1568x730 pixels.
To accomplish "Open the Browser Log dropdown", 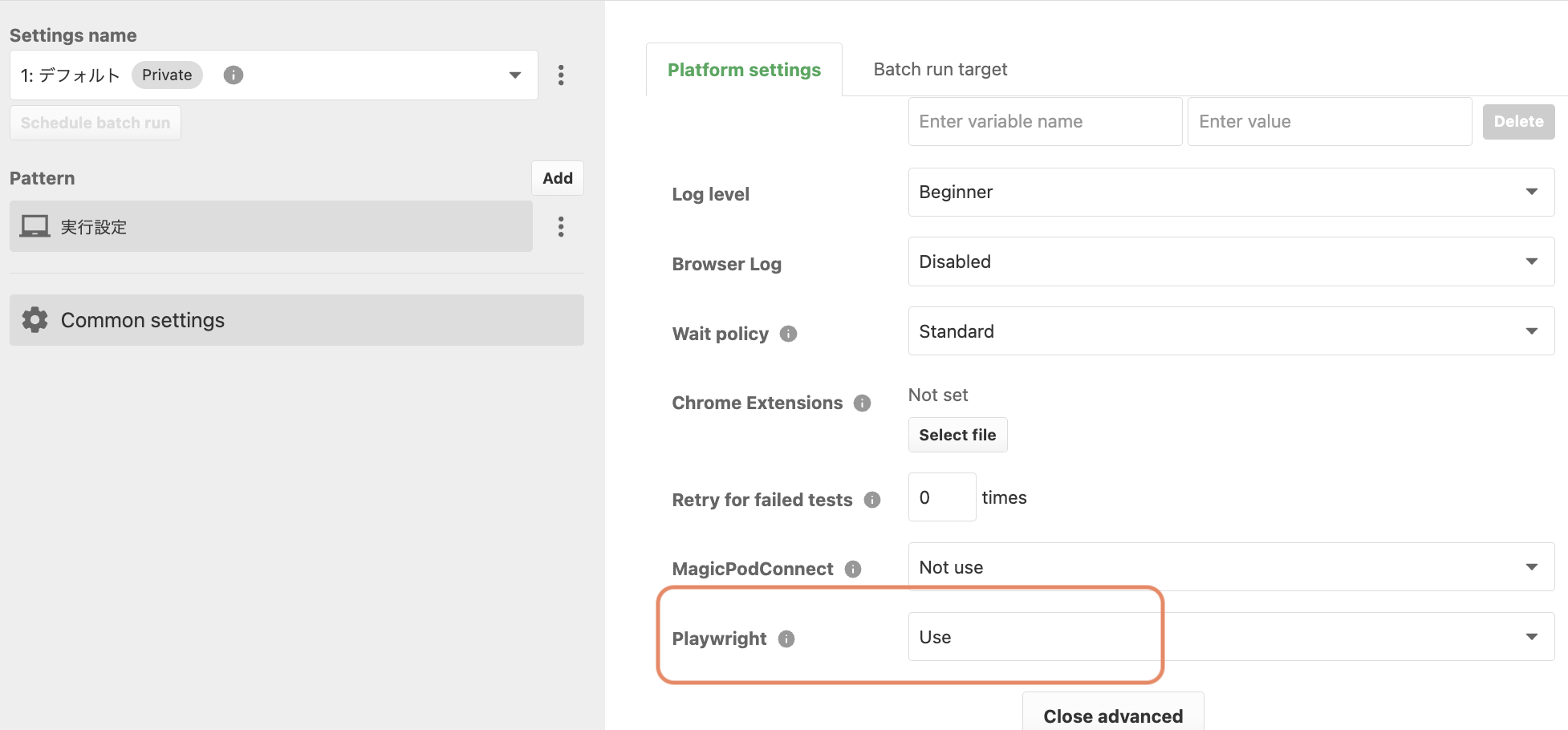I will (x=1231, y=262).
